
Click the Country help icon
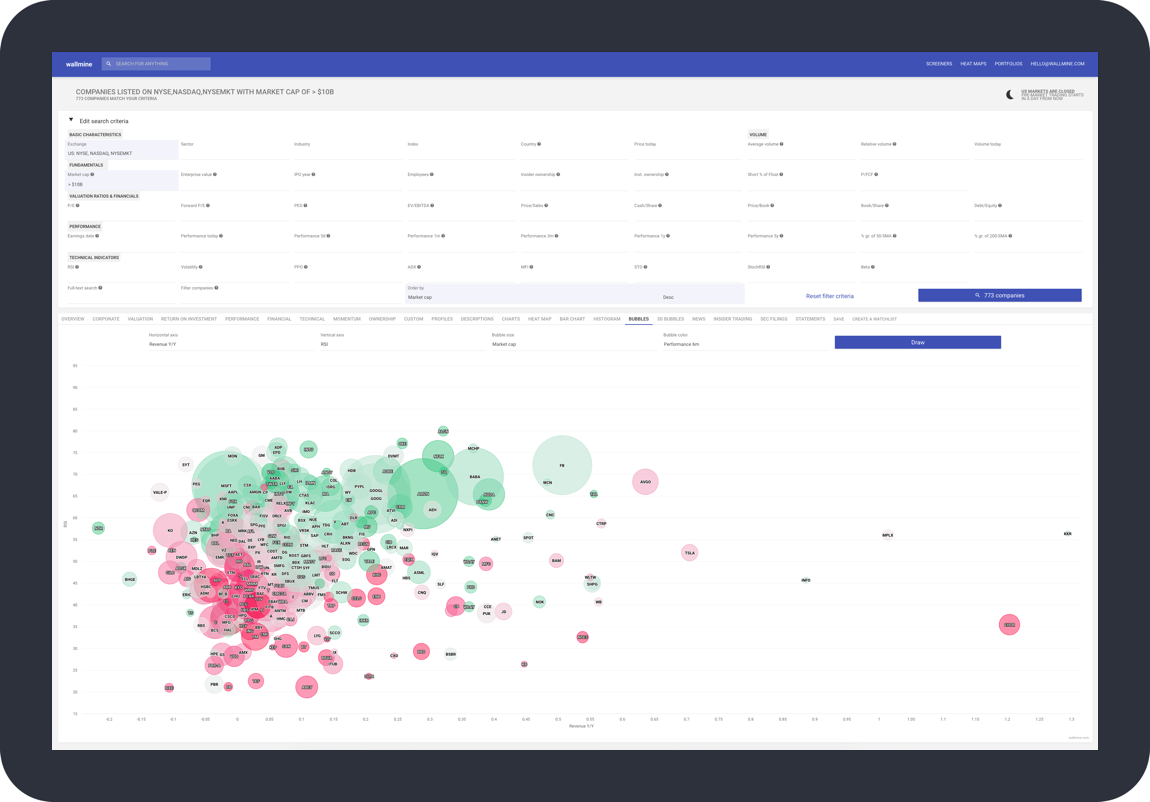coord(539,144)
